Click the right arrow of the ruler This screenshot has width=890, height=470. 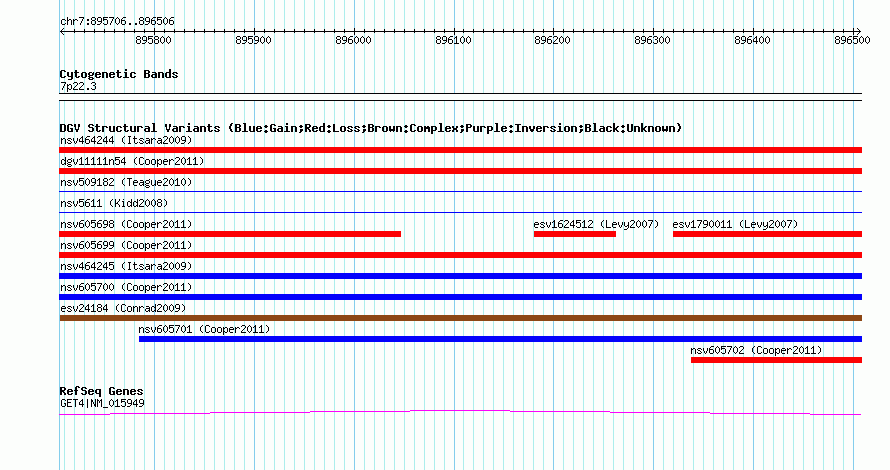point(858,32)
